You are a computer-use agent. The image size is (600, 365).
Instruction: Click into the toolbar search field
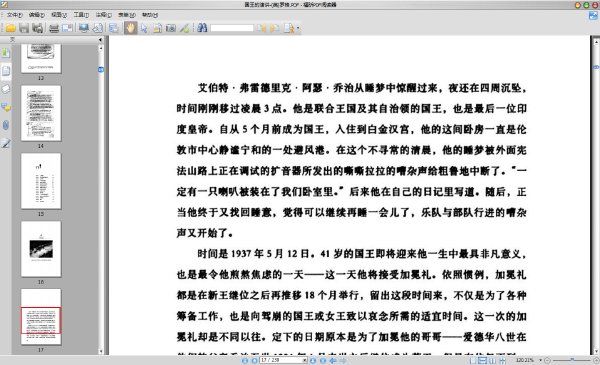(232, 28)
